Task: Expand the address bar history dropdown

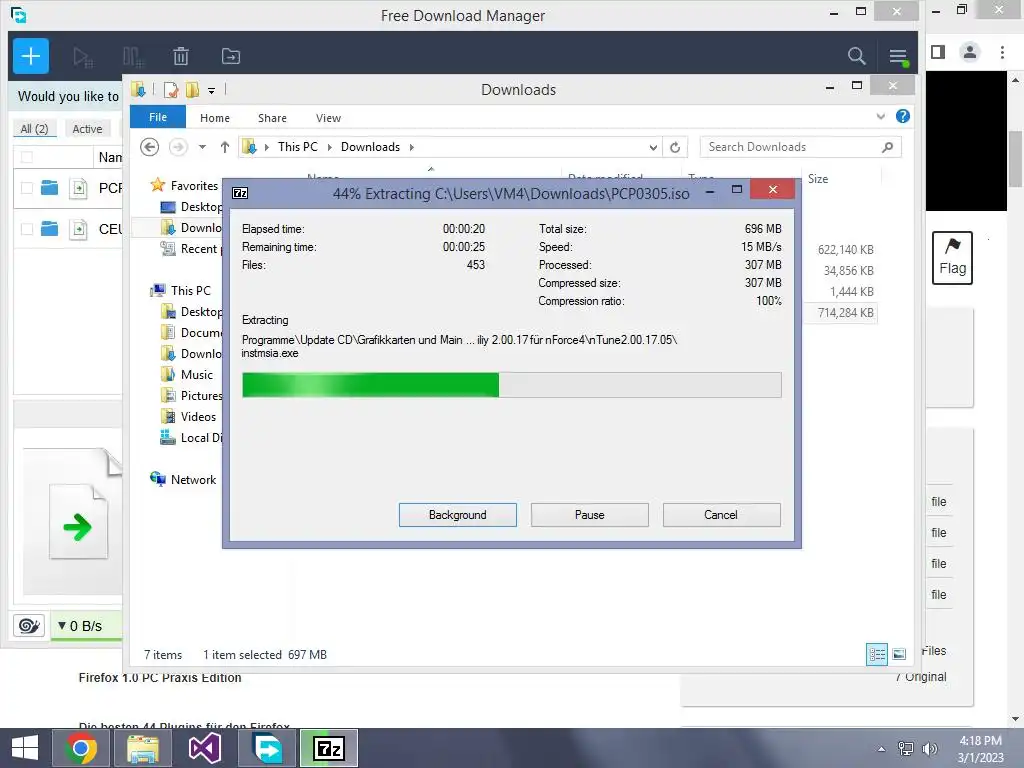Action: pyautogui.click(x=652, y=148)
